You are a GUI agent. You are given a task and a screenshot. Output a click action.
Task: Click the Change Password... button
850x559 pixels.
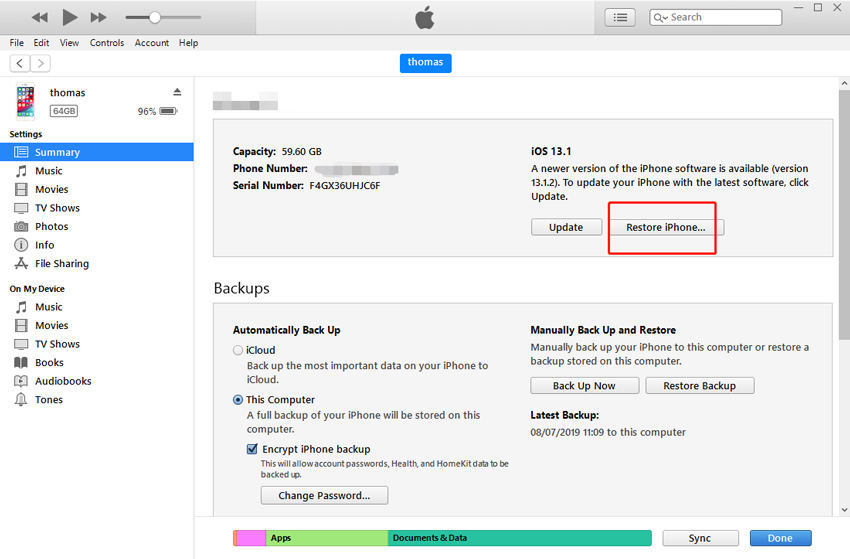(x=324, y=496)
